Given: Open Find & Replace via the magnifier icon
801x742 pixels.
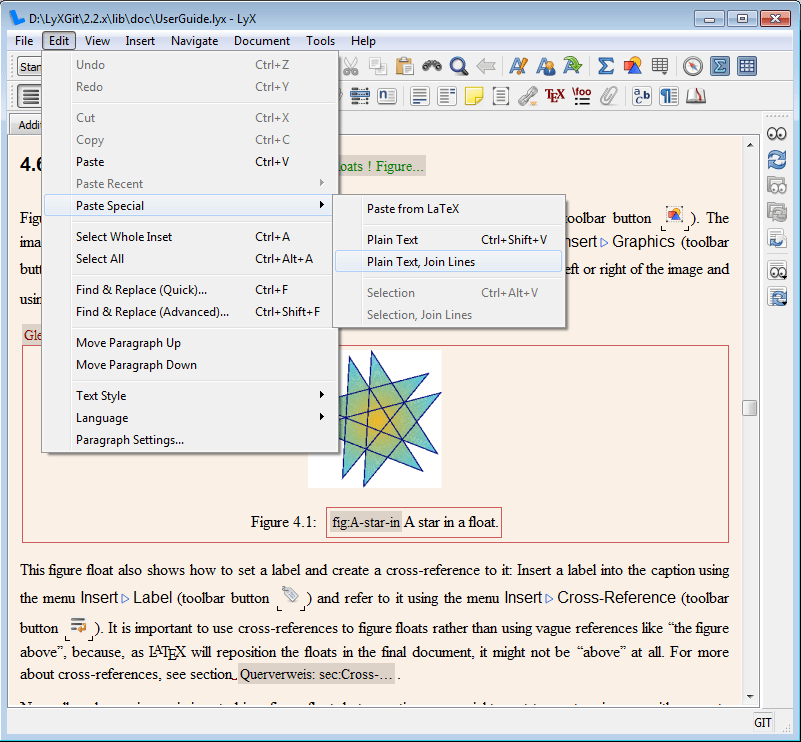Looking at the screenshot, I should click(x=459, y=66).
